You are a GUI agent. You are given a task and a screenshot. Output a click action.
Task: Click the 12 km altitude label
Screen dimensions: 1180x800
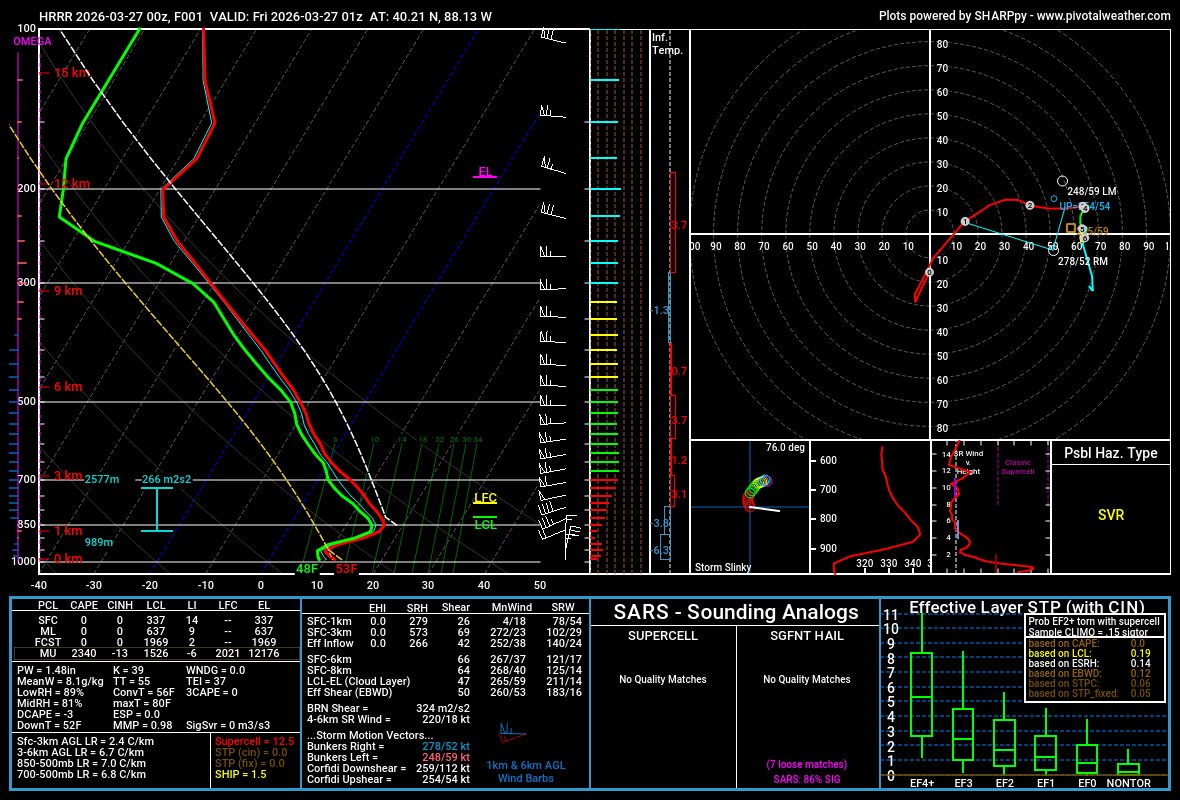71,184
